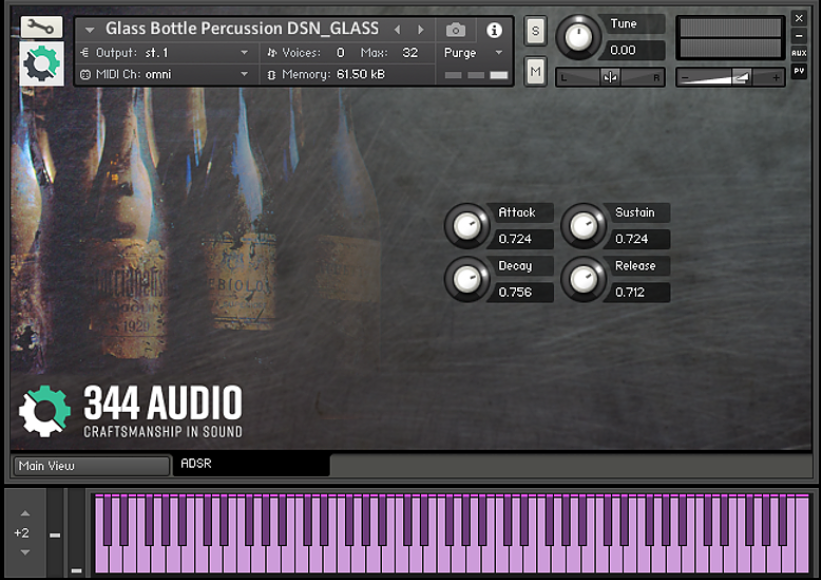This screenshot has width=821, height=580.
Task: Click the 344 Audio gear instrument icon
Action: click(41, 63)
